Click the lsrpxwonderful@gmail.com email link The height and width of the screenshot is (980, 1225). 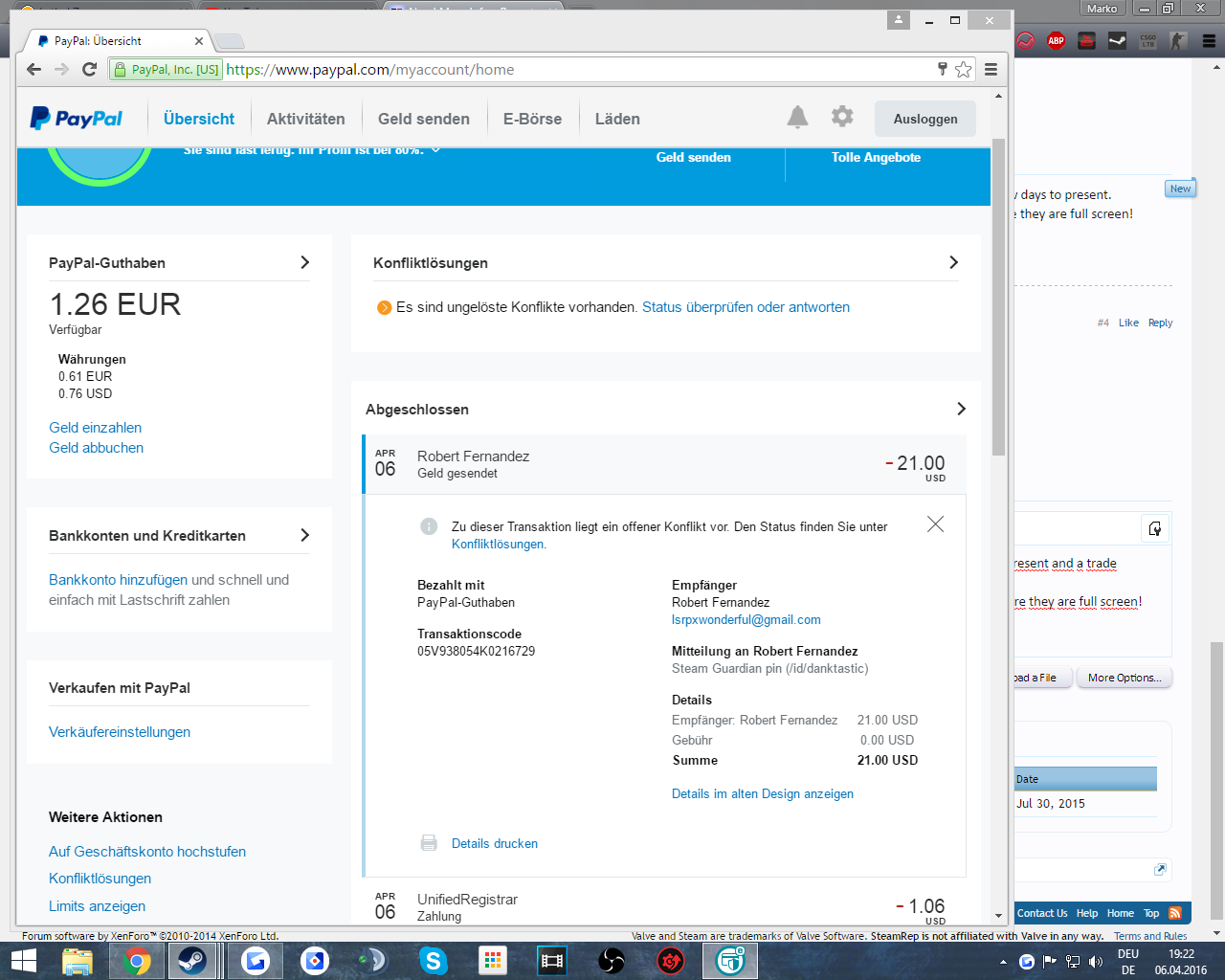click(x=746, y=620)
